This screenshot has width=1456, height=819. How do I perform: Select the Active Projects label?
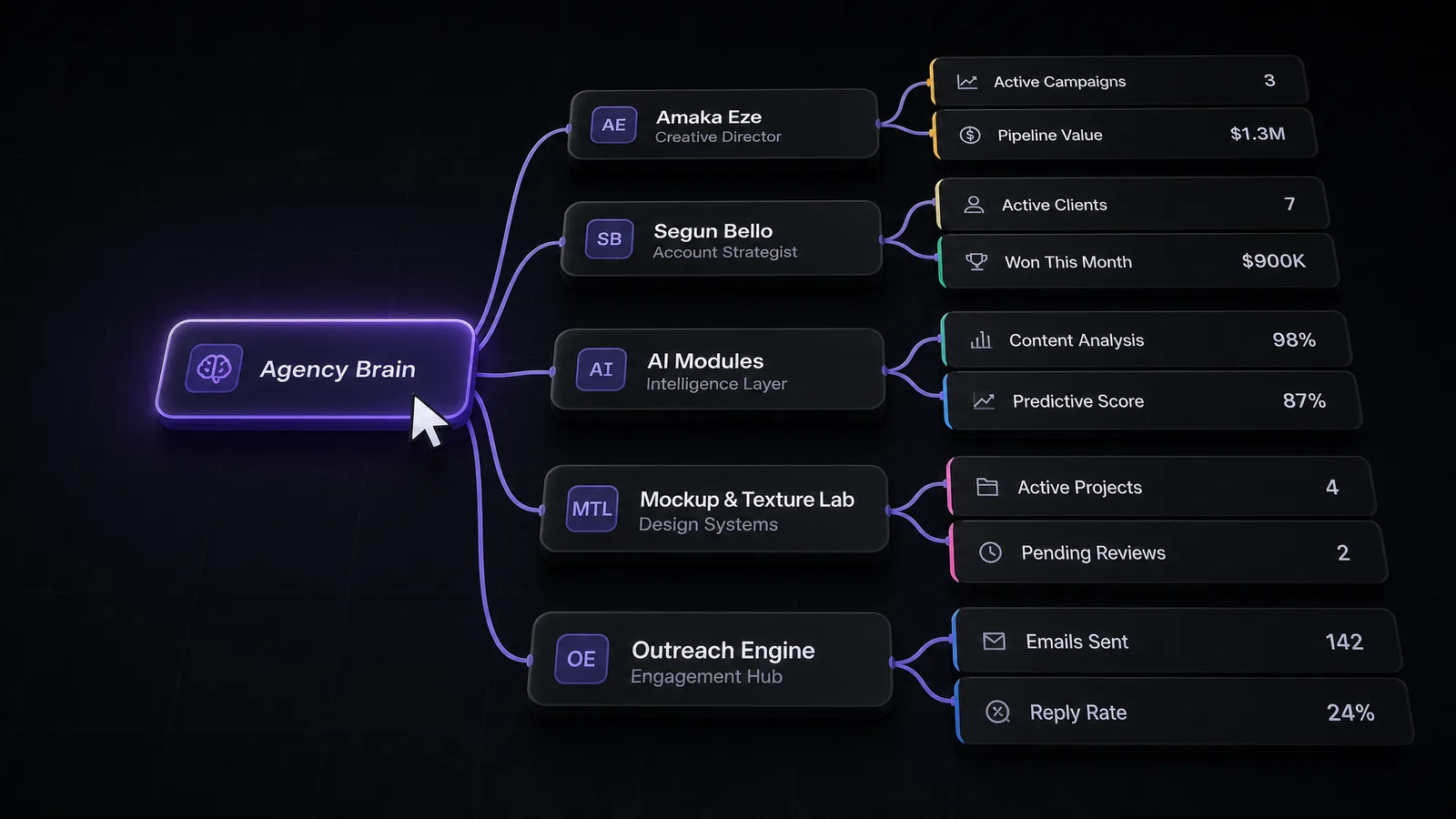(1080, 487)
